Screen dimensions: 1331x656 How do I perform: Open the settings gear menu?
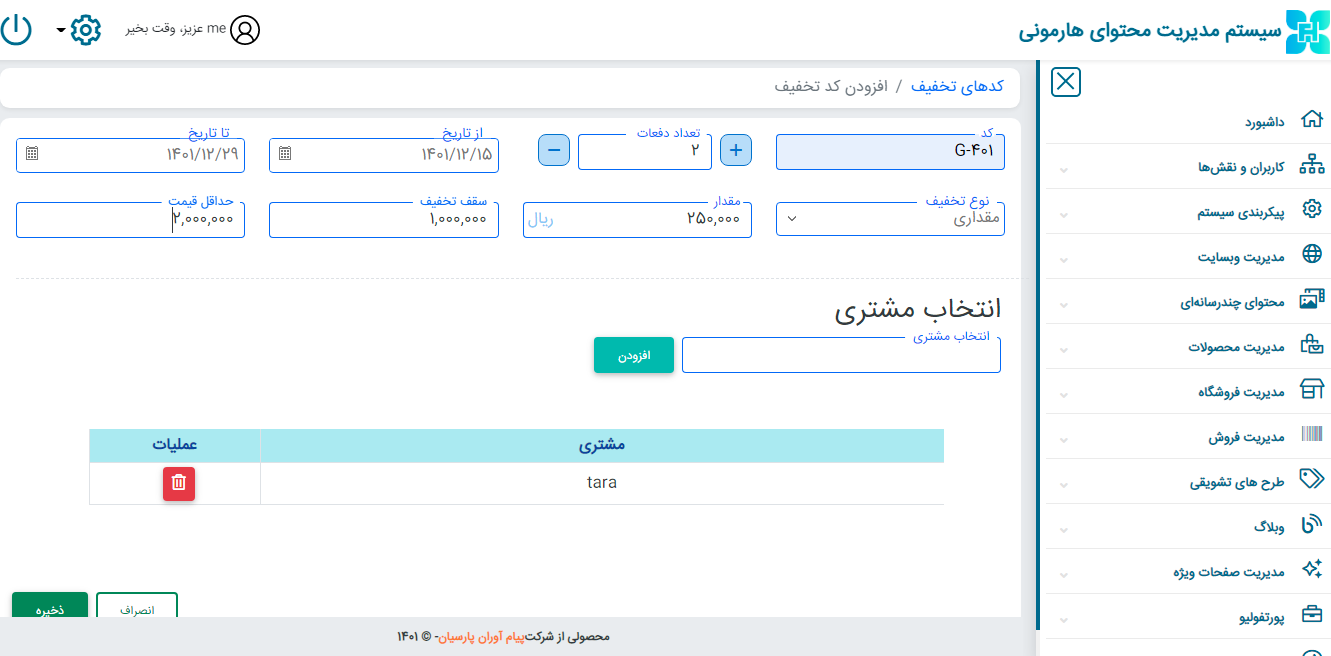tap(86, 30)
